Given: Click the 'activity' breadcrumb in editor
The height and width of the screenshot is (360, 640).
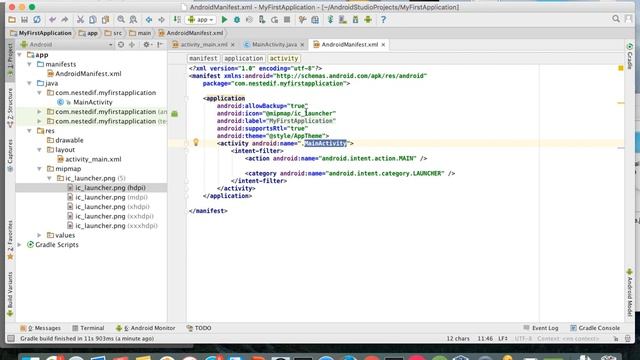Looking at the screenshot, I should [x=284, y=58].
